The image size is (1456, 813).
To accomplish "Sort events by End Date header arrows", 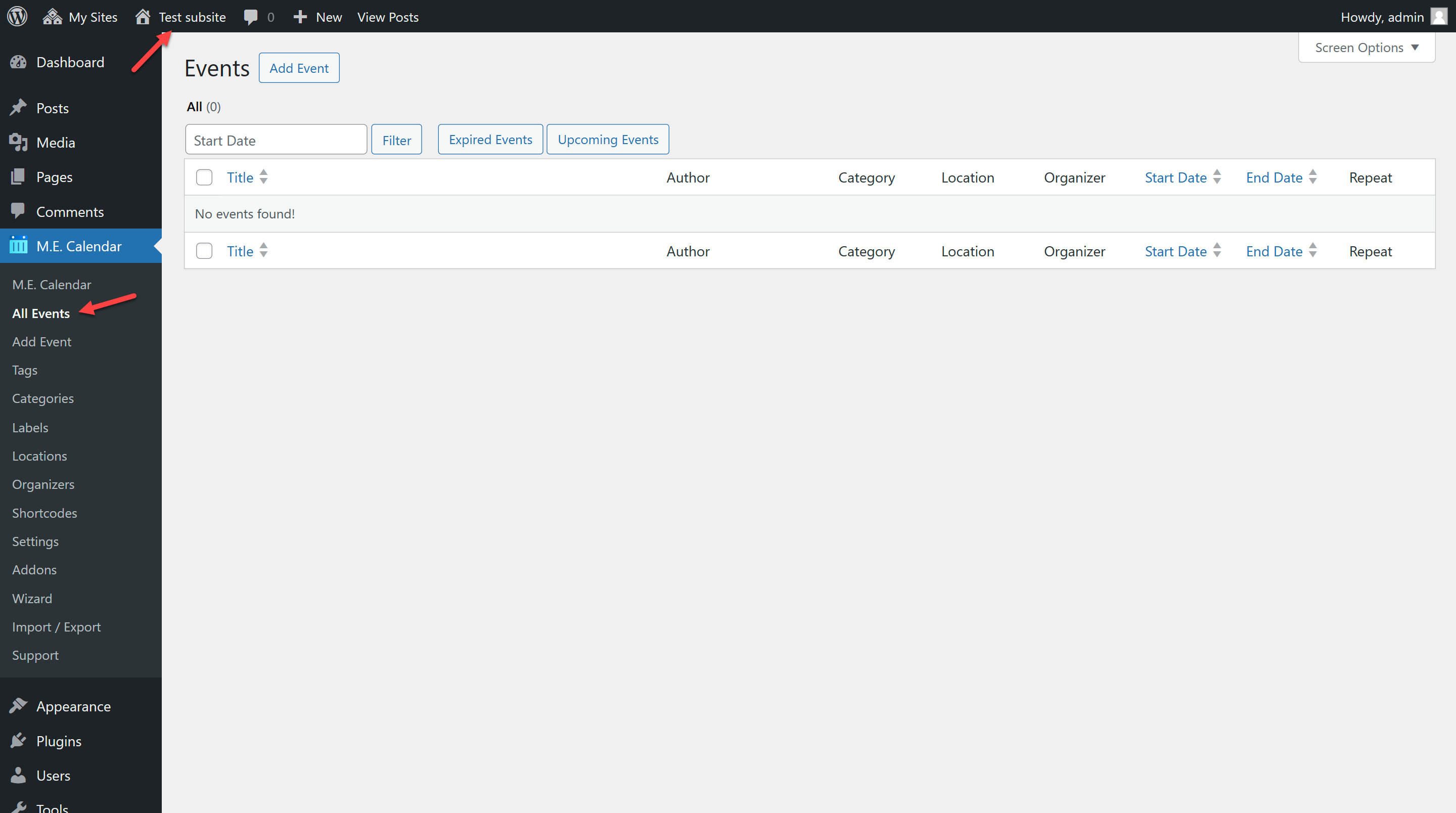I will coord(1312,177).
